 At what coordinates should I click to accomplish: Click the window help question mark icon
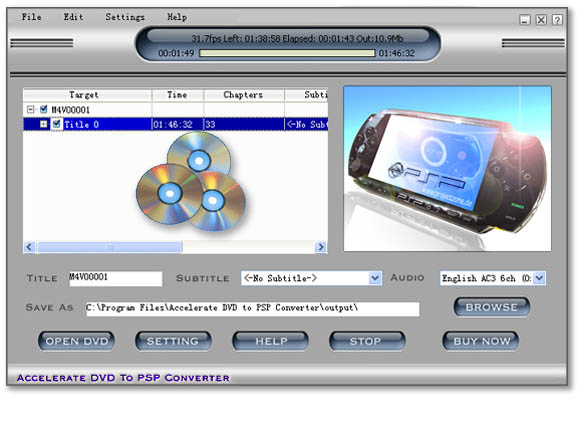pos(557,20)
